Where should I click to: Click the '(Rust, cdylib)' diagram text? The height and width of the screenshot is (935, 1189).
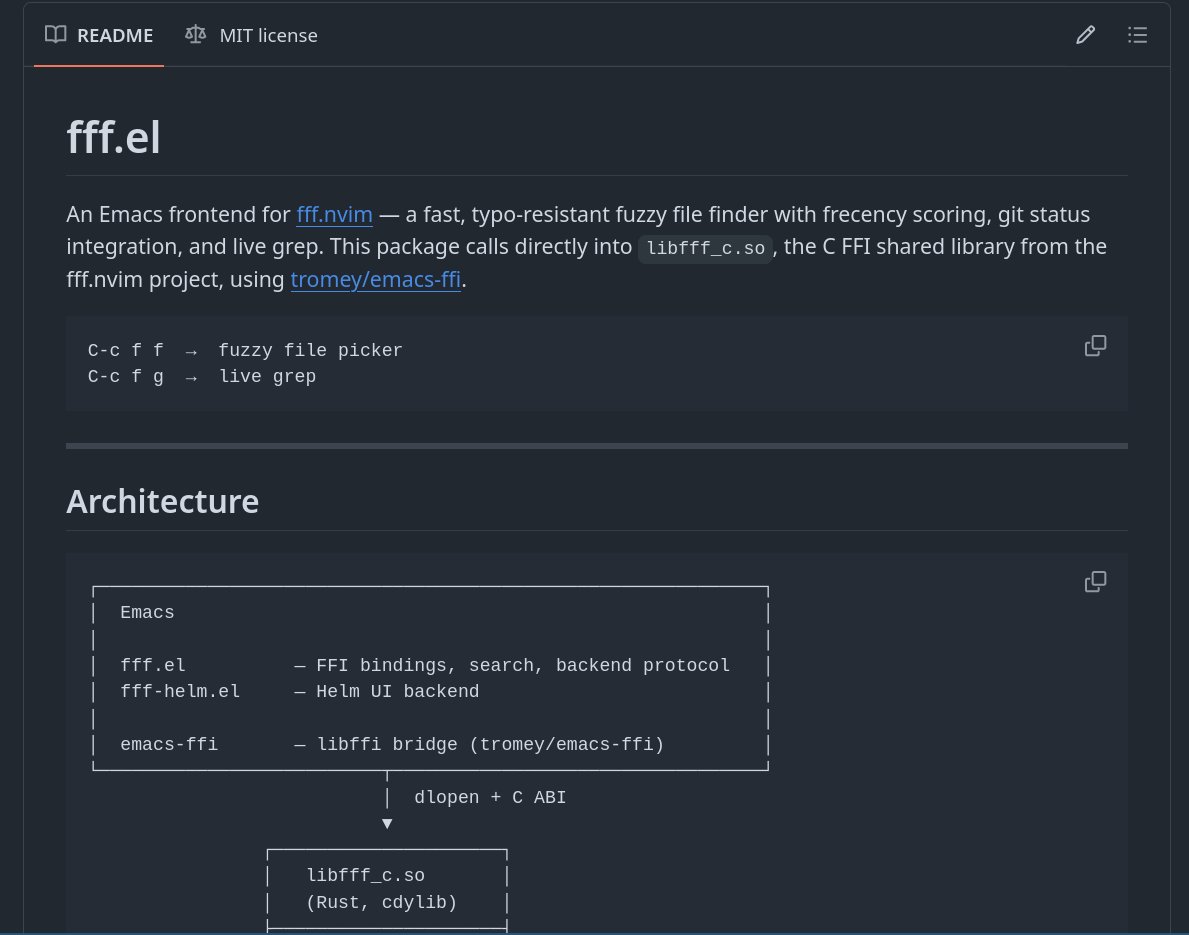[x=381, y=902]
